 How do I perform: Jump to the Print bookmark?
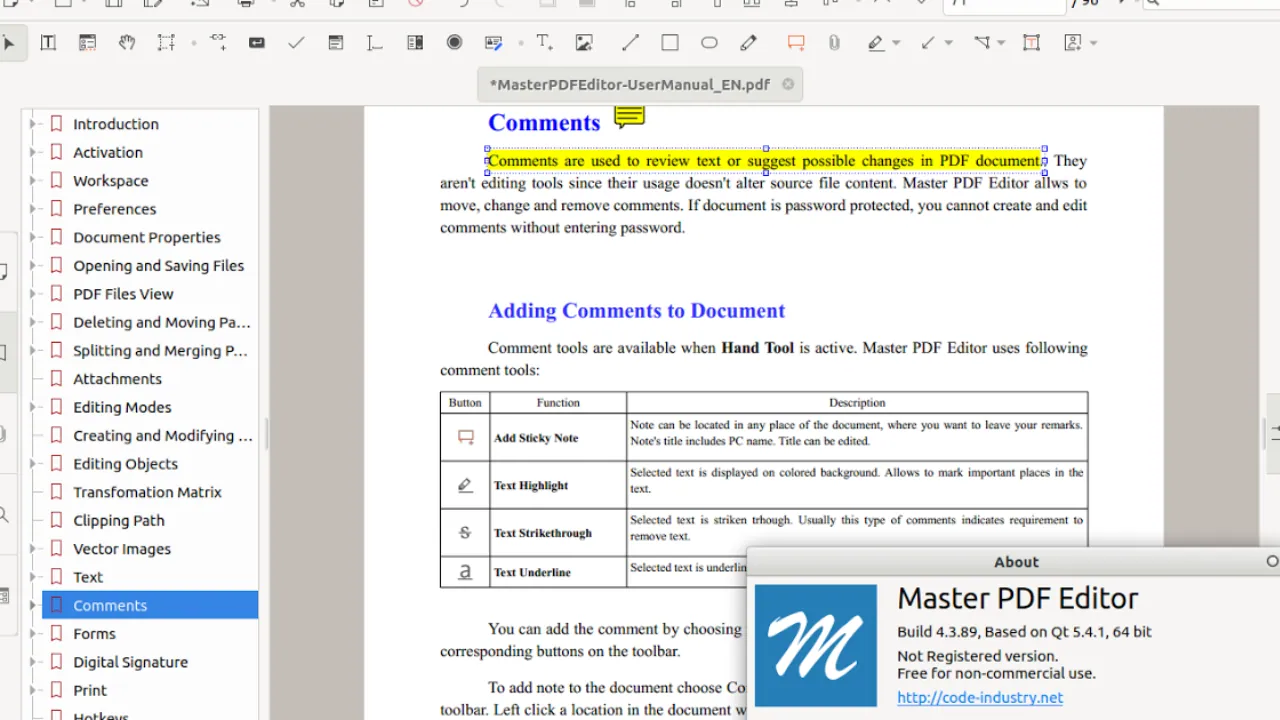90,690
